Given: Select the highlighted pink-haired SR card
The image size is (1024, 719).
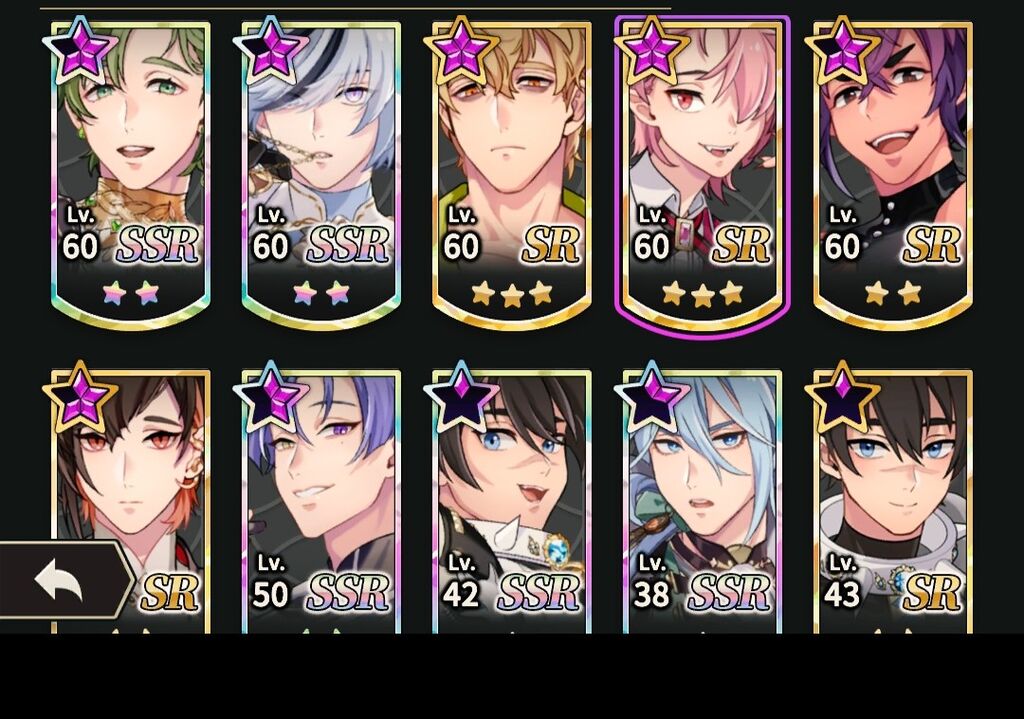Looking at the screenshot, I should [x=703, y=174].
